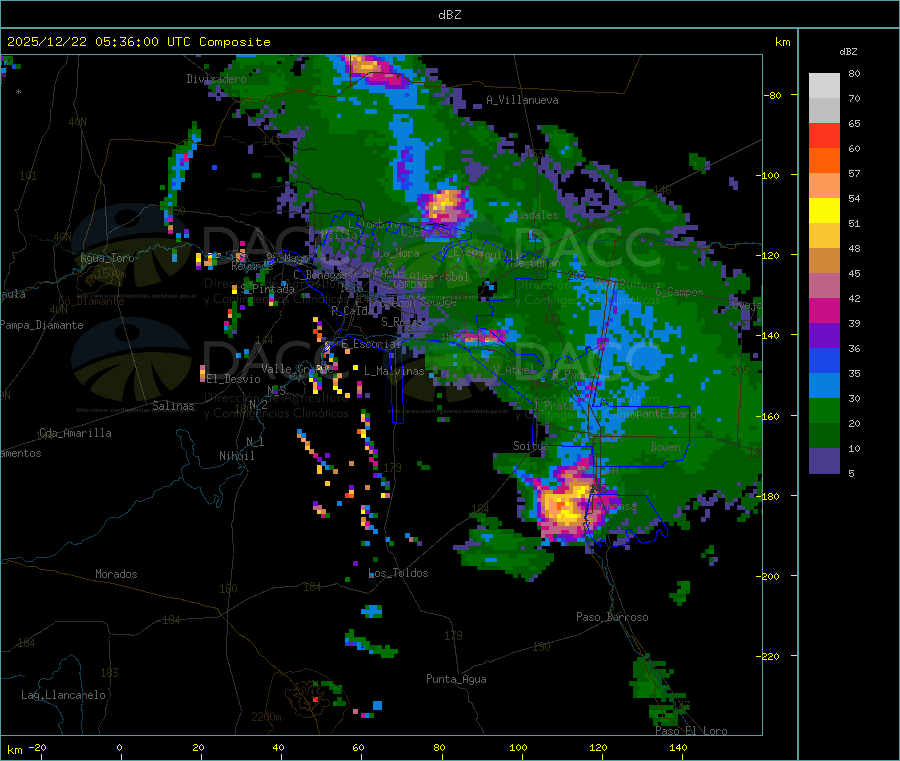The image size is (900, 761).
Task: Click the Paso_Barroso place label
Action: 612,617
